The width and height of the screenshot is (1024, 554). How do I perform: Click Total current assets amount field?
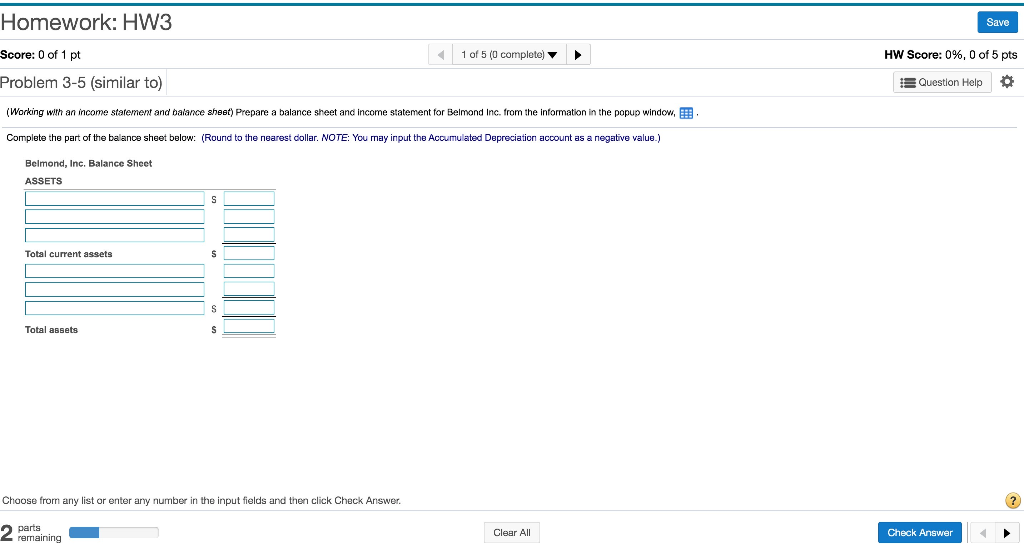[x=249, y=253]
